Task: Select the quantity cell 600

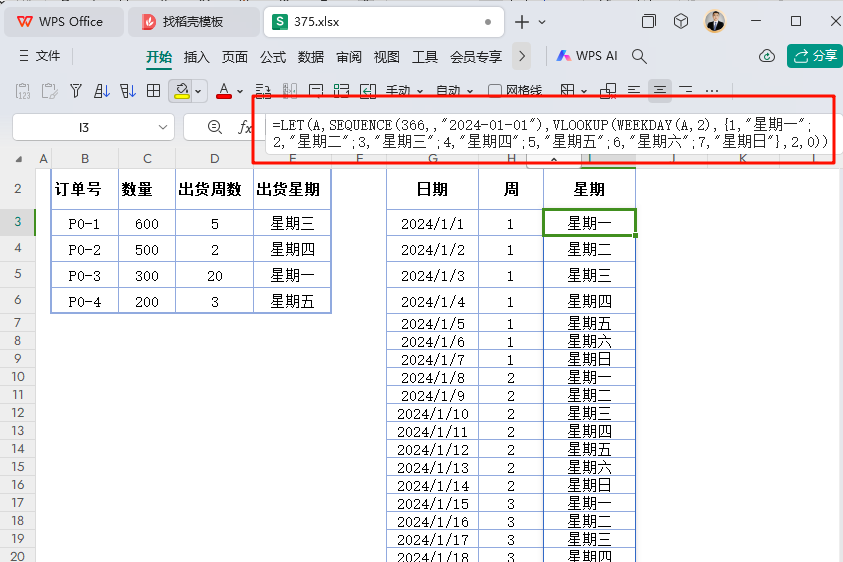Action: tap(147, 224)
